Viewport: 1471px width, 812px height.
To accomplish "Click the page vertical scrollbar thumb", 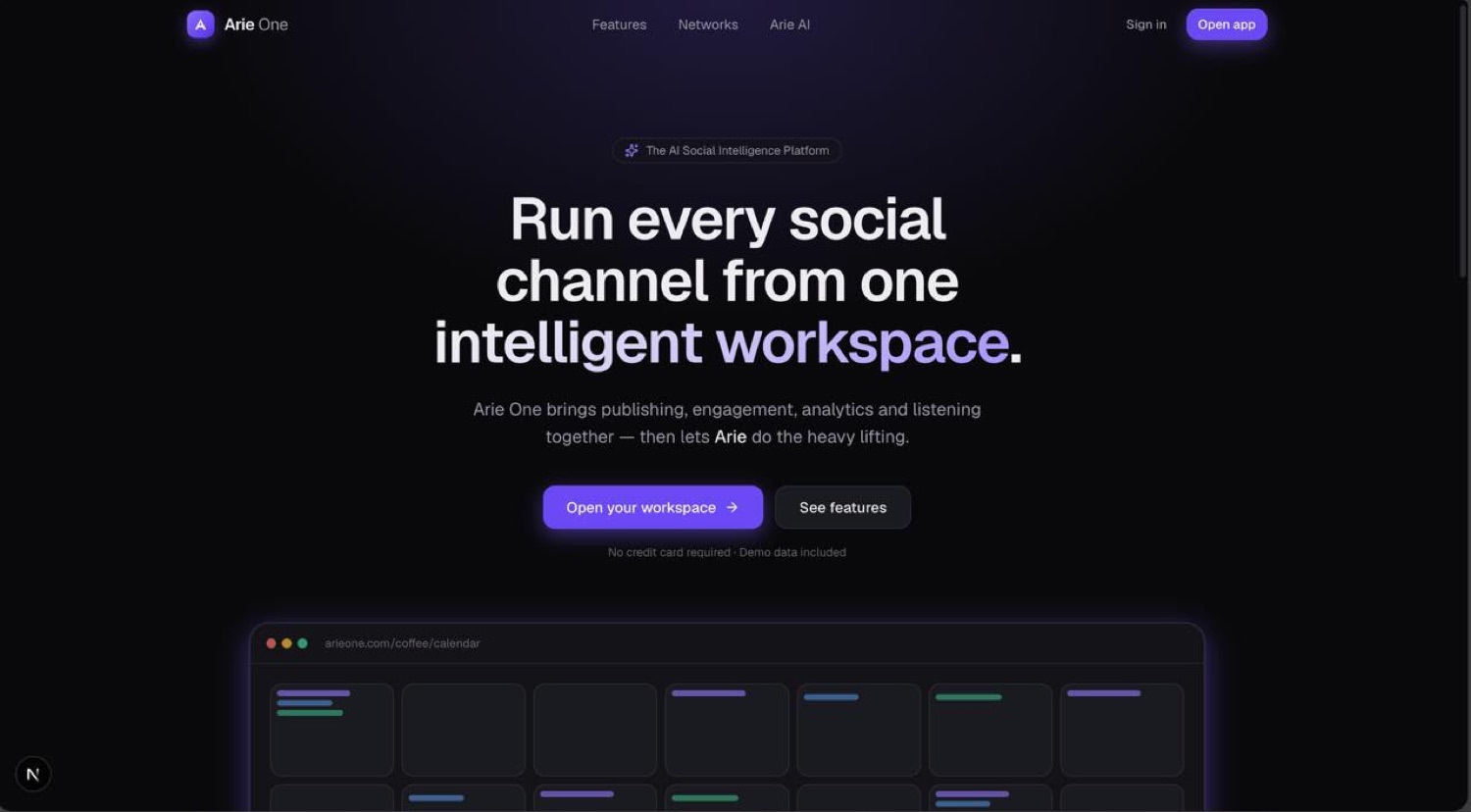I will (1462, 142).
